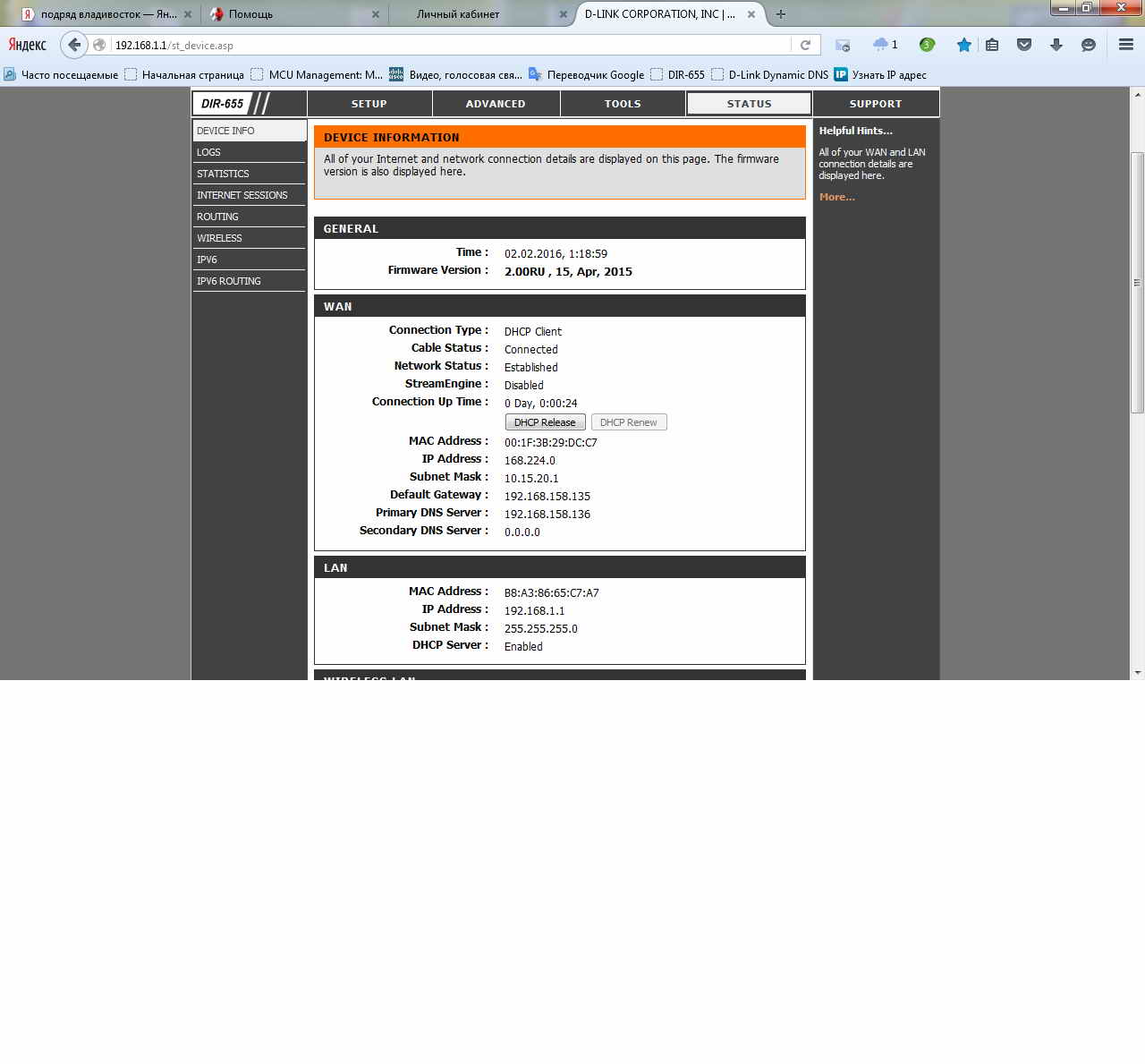The width and height of the screenshot is (1145, 1064).
Task: Click the DHCP Renew button
Action: [629, 422]
